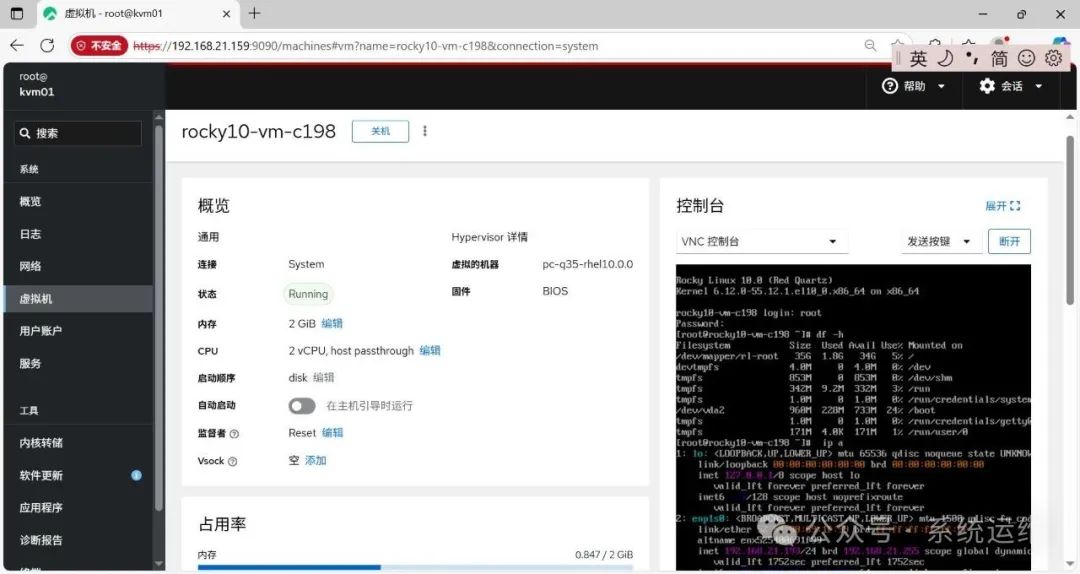Open 日志 logs in the sidebar
Viewport: 1080px width, 574px height.
coord(79,234)
